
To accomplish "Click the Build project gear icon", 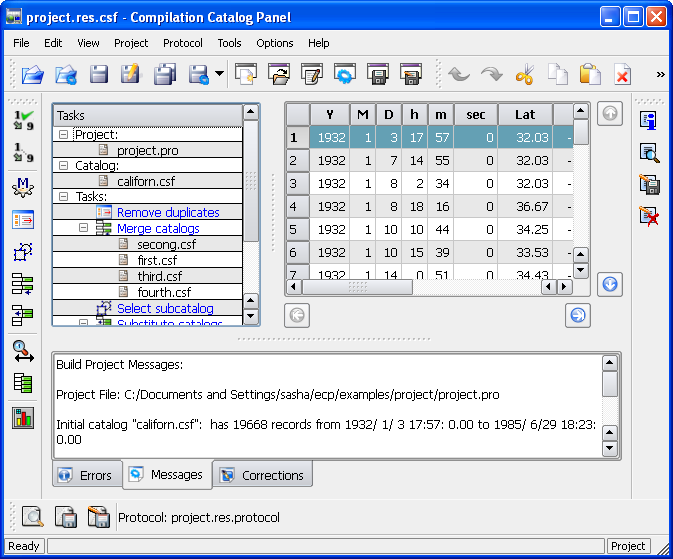I will point(345,74).
